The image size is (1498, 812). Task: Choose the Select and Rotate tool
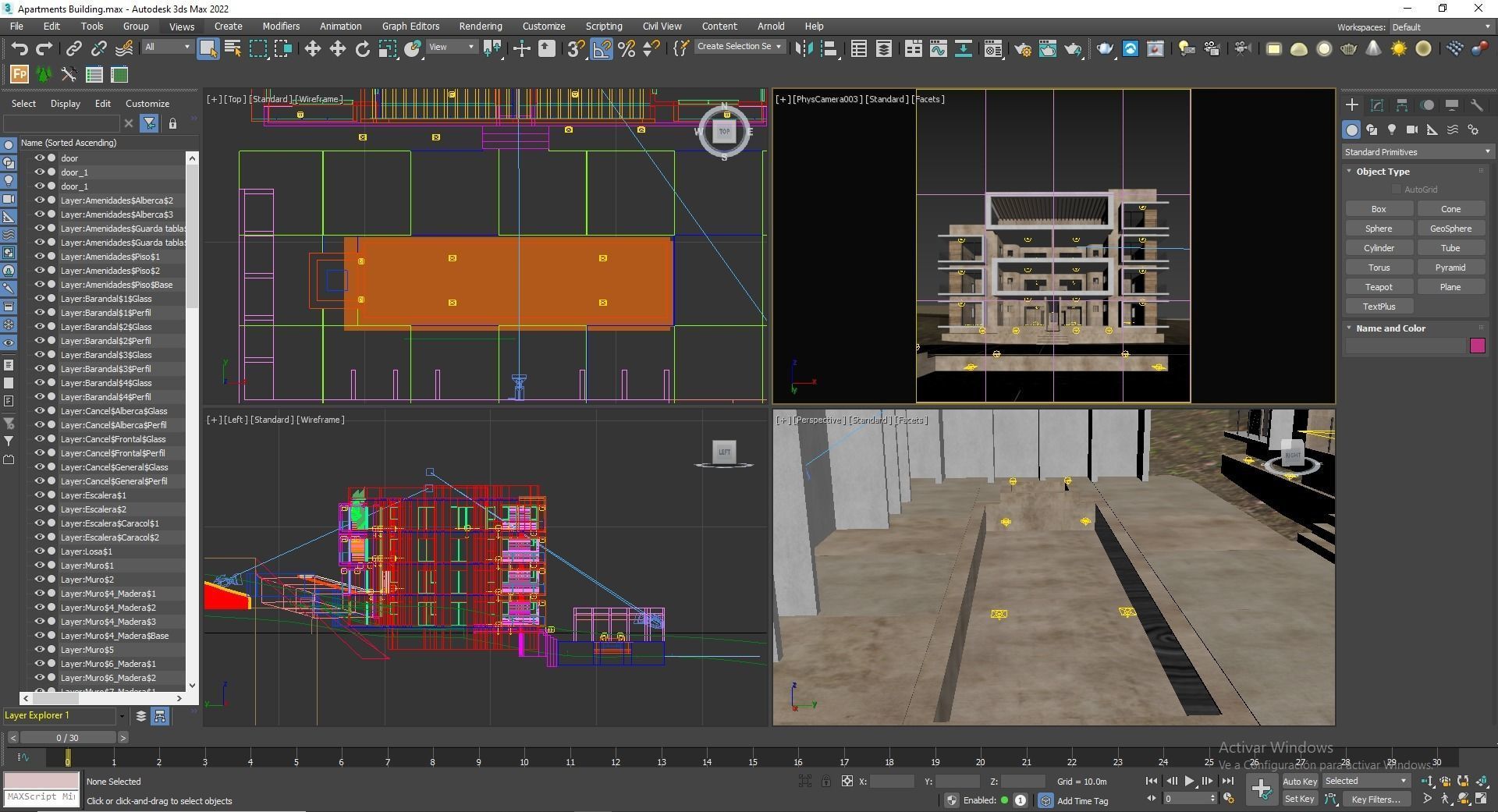[x=362, y=48]
